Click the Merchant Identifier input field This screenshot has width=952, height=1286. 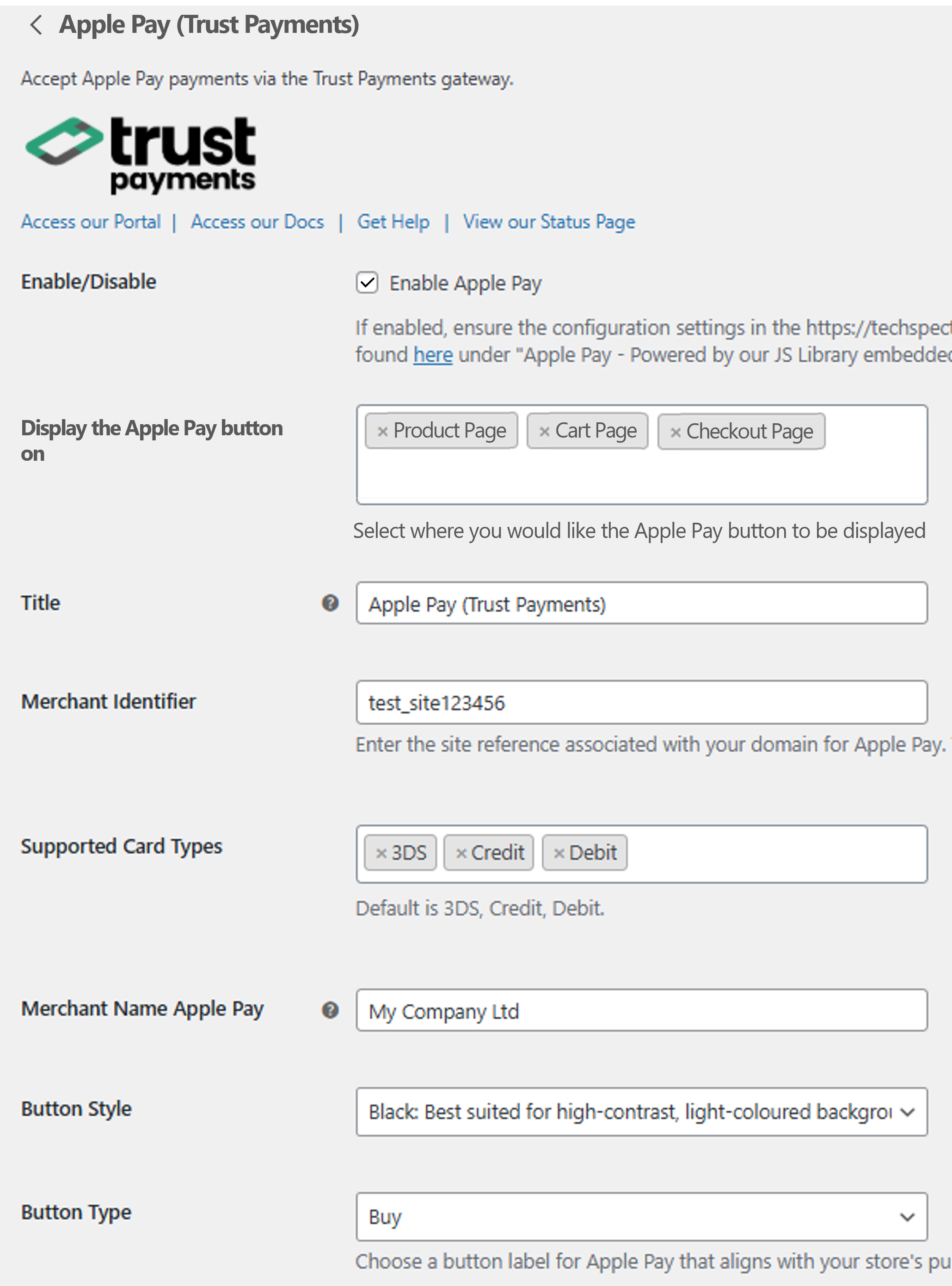click(x=641, y=702)
